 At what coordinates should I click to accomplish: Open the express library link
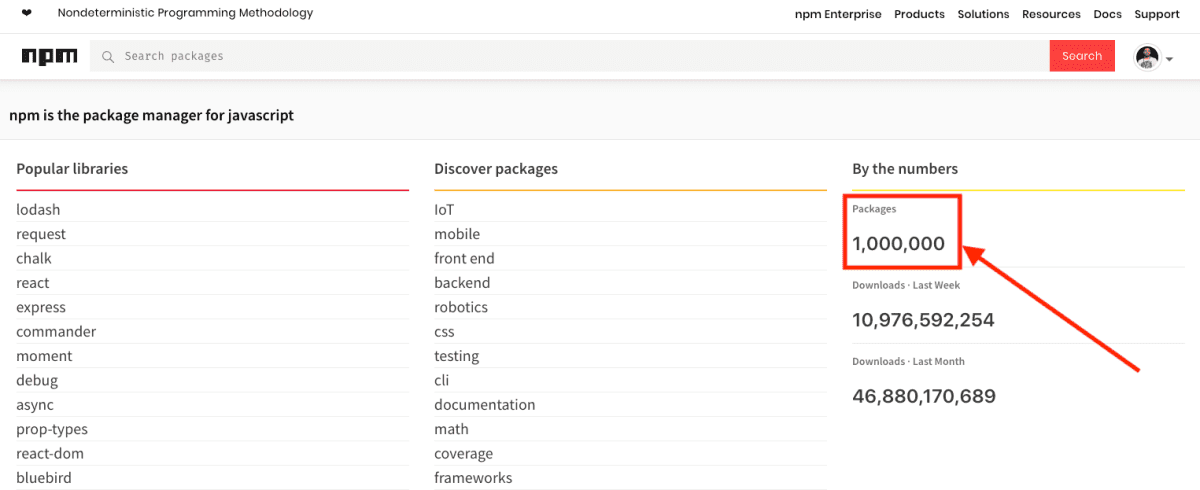coord(41,307)
